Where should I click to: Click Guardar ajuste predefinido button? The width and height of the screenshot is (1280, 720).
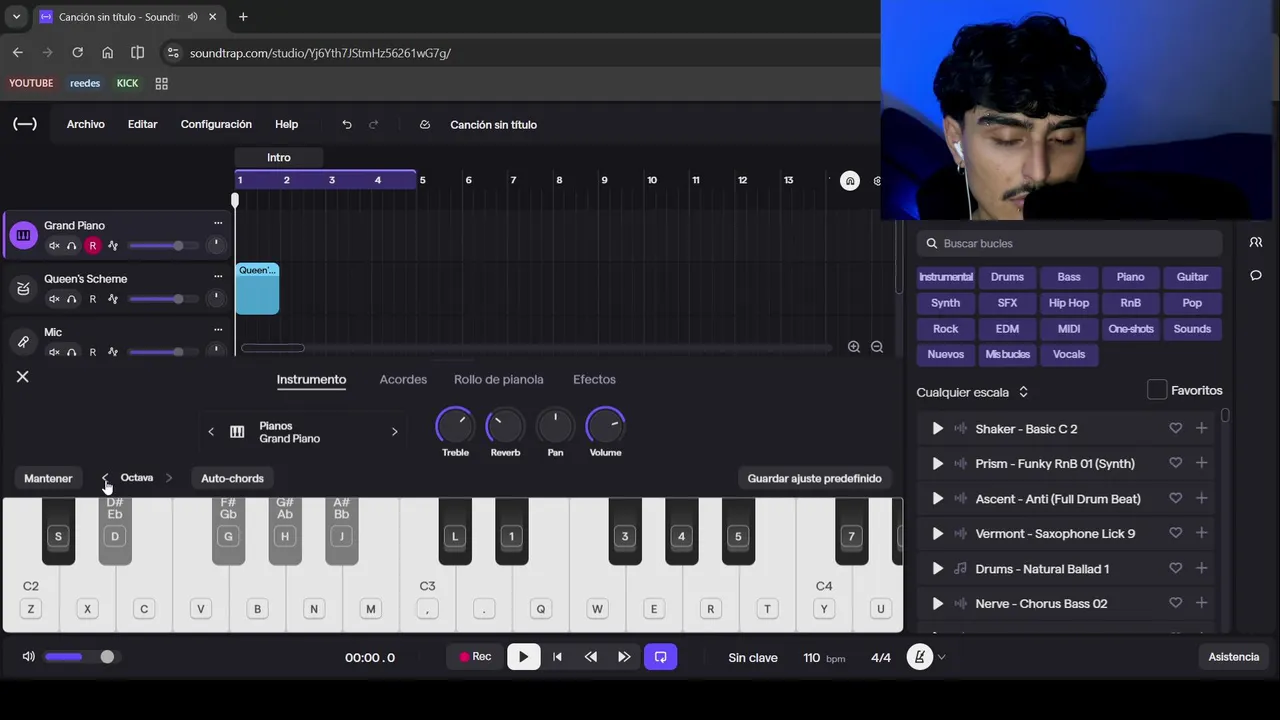pyautogui.click(x=815, y=478)
